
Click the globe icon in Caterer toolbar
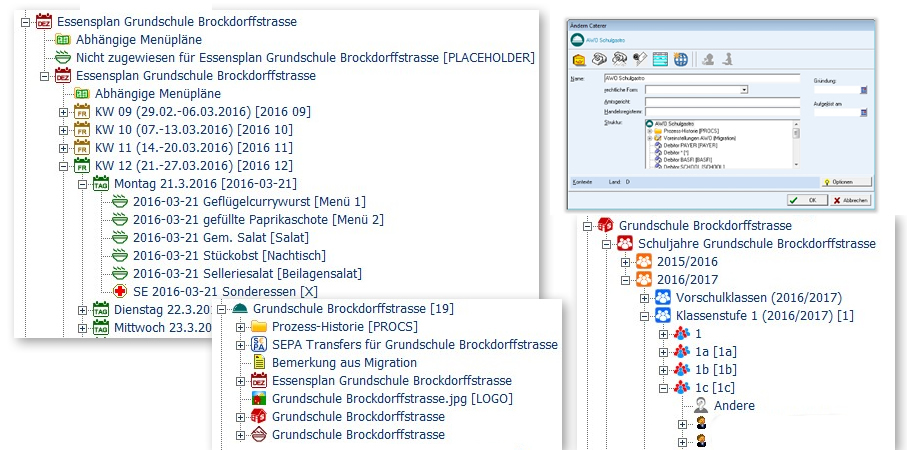682,59
